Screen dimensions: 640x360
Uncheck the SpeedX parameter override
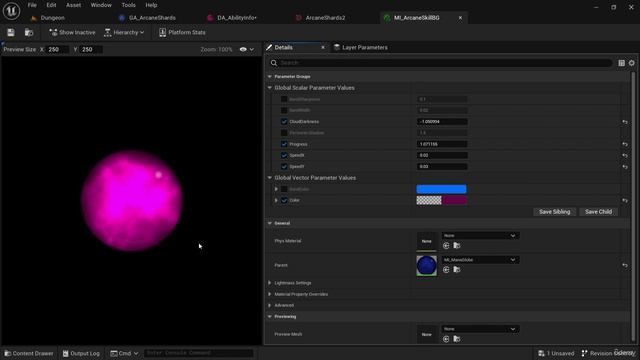click(284, 156)
